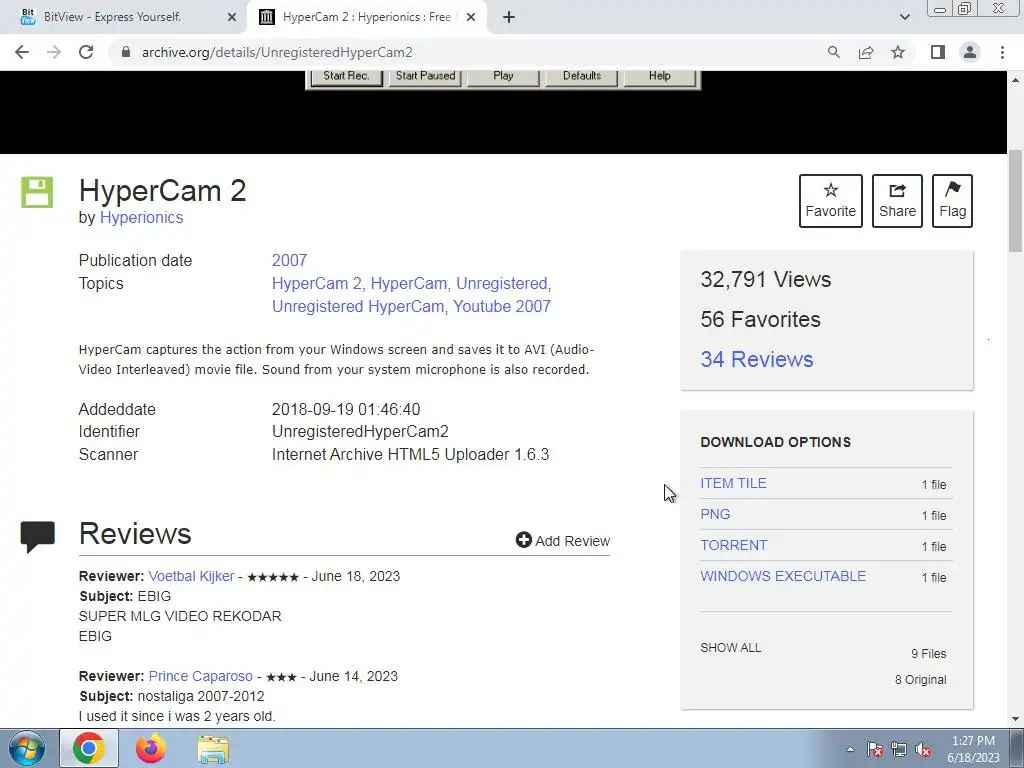The image size is (1024, 768).
Task: Toggle the browser side panel
Action: (x=938, y=52)
